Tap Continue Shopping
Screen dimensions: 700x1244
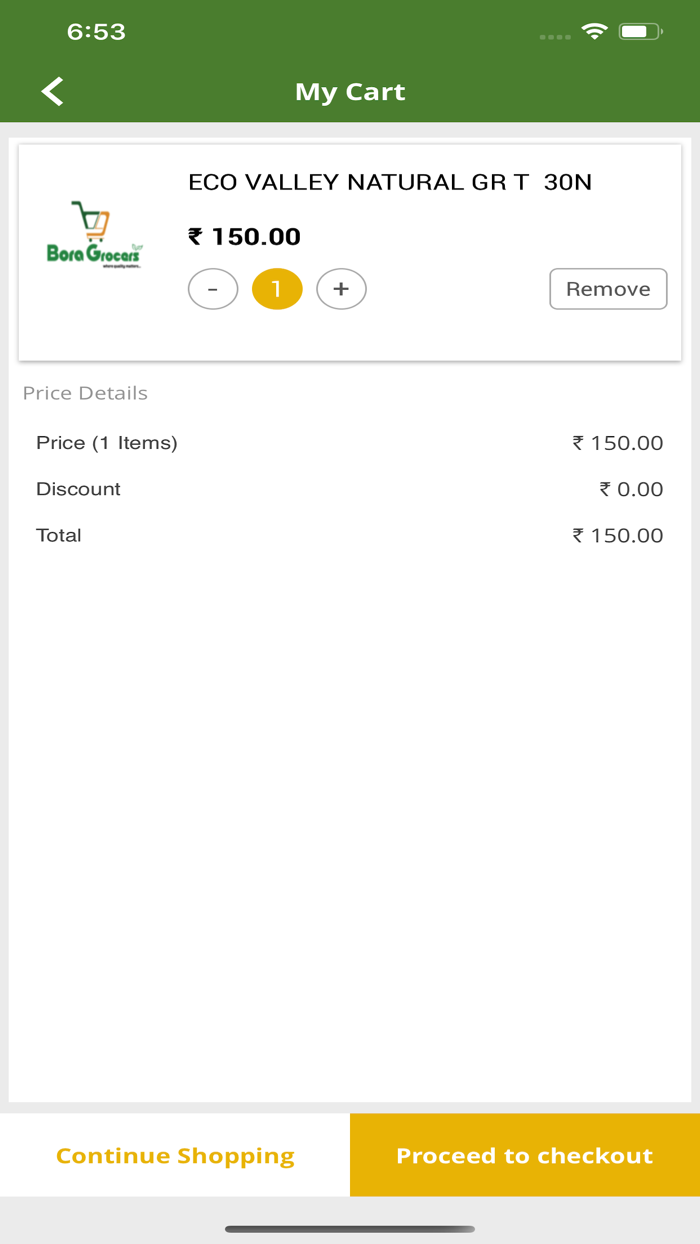(x=175, y=1155)
